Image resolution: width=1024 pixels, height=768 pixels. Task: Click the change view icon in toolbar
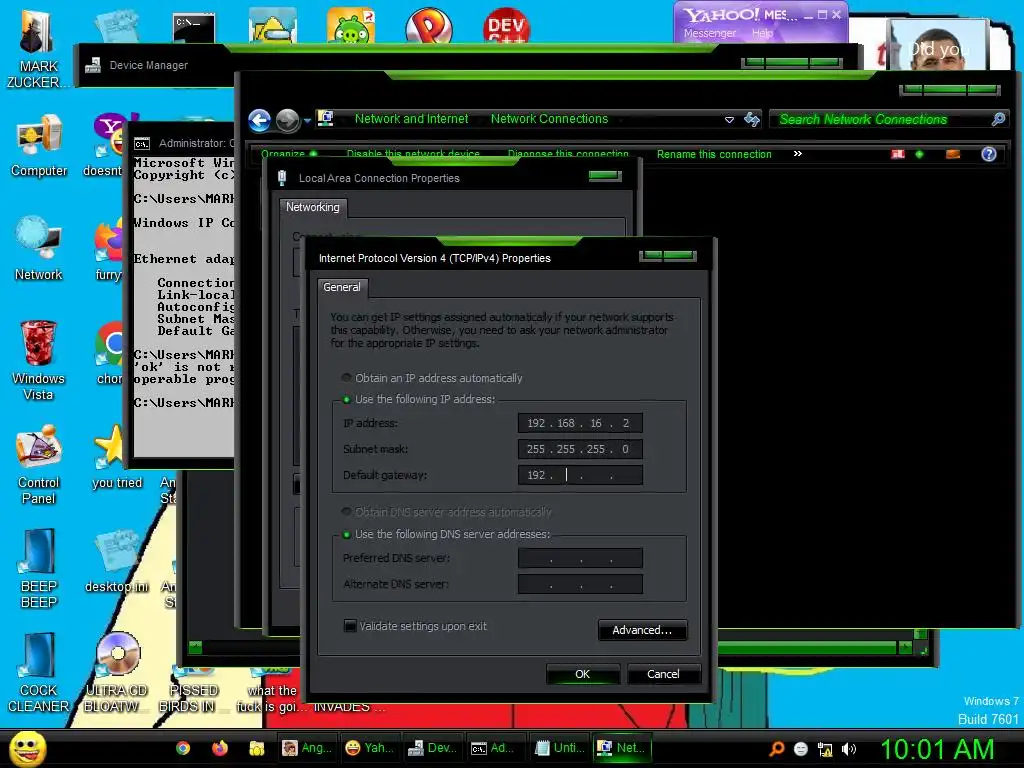[898, 154]
